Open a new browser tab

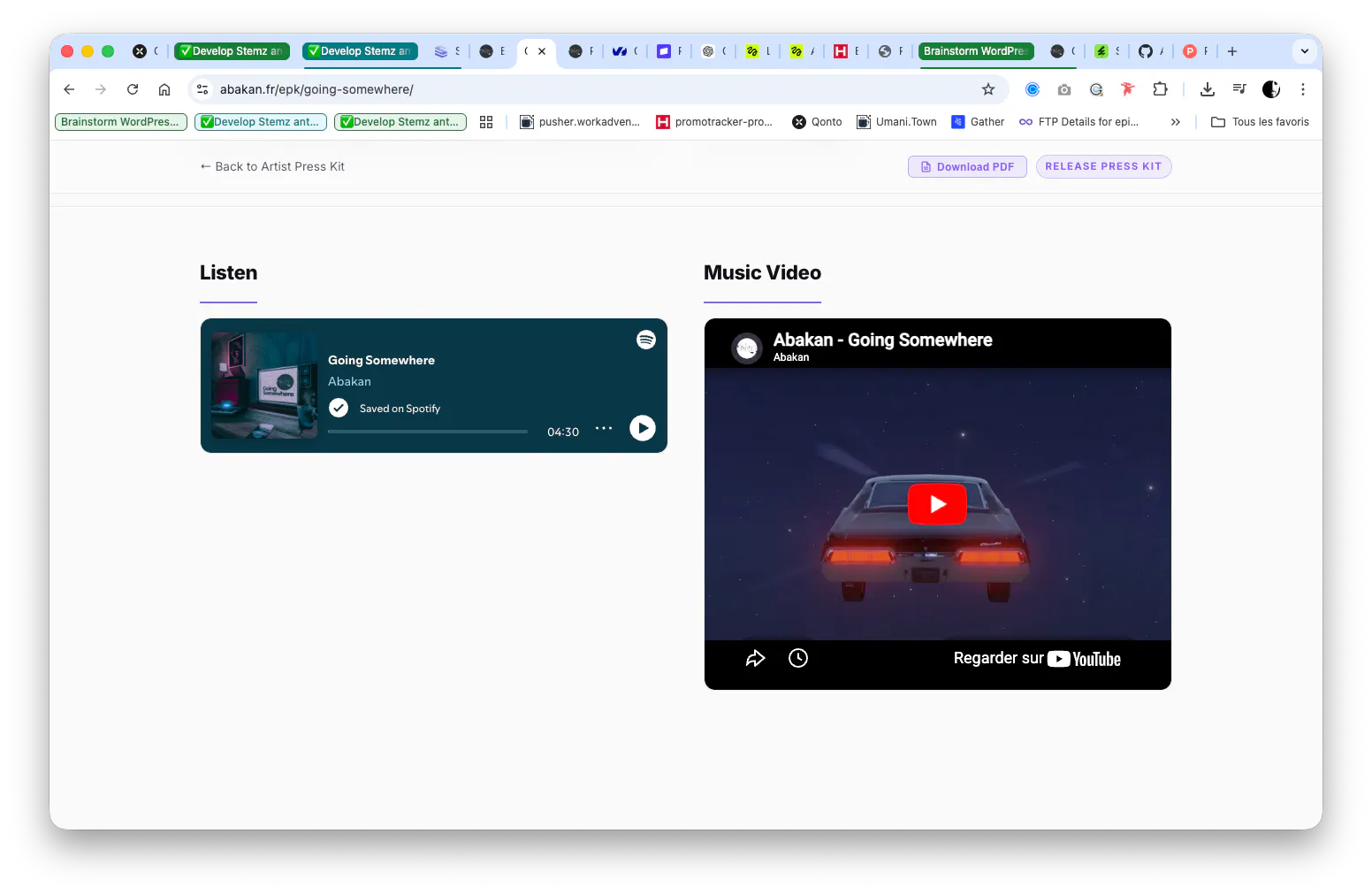[1232, 51]
